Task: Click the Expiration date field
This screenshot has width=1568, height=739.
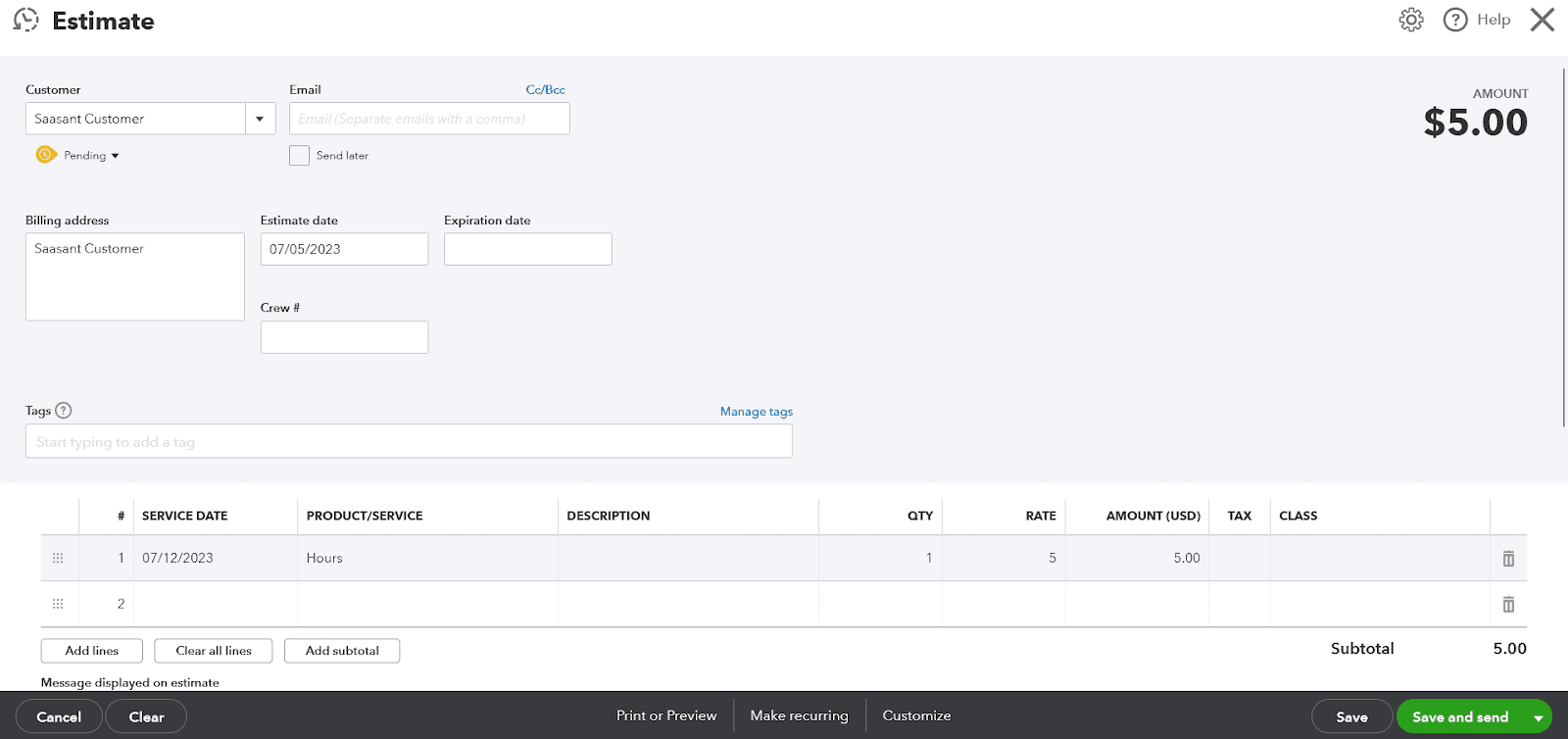Action: pyautogui.click(x=528, y=249)
